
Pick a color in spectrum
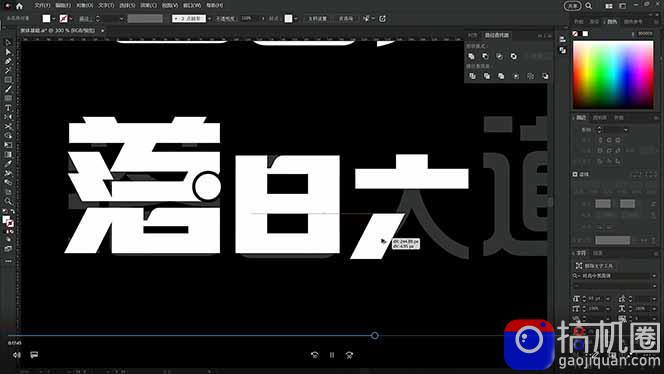tap(613, 75)
